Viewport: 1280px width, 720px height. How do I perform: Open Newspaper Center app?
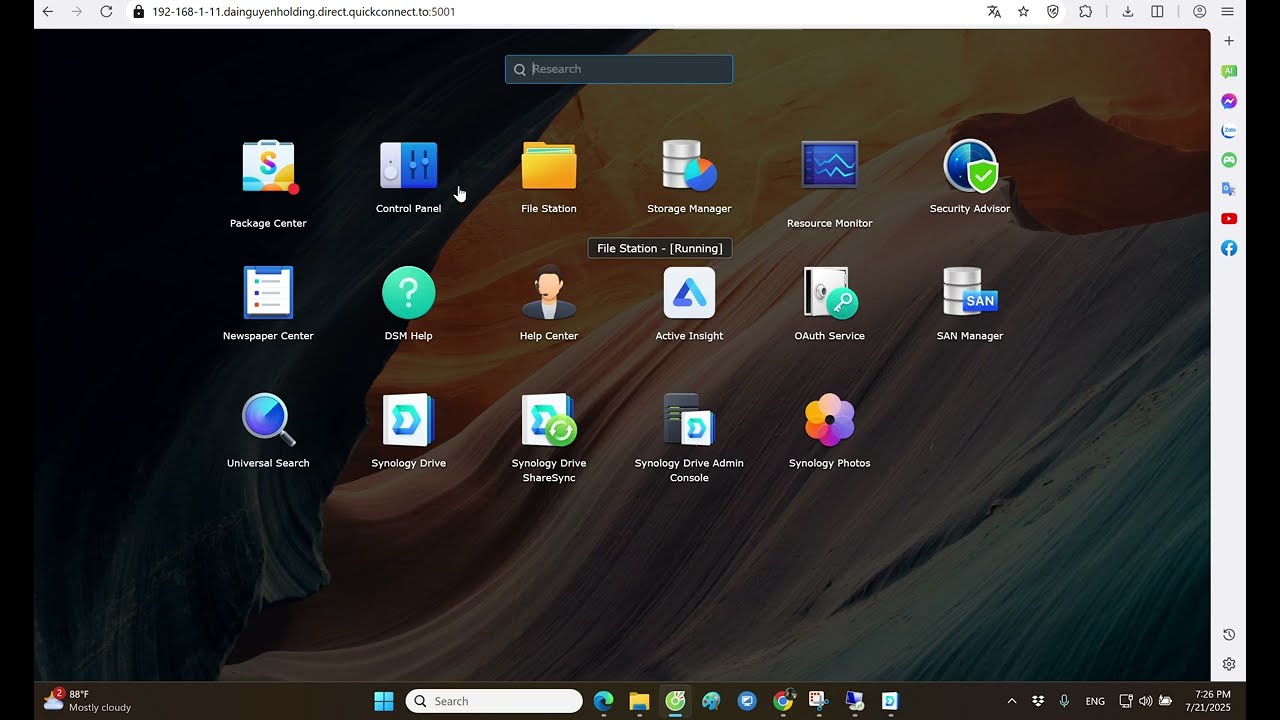(x=268, y=293)
